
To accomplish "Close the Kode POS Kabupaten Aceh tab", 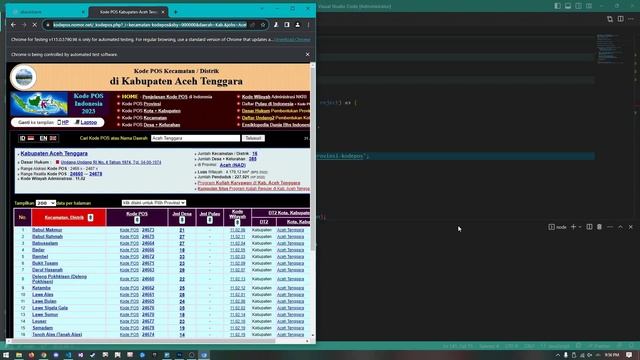I will click(x=163, y=12).
